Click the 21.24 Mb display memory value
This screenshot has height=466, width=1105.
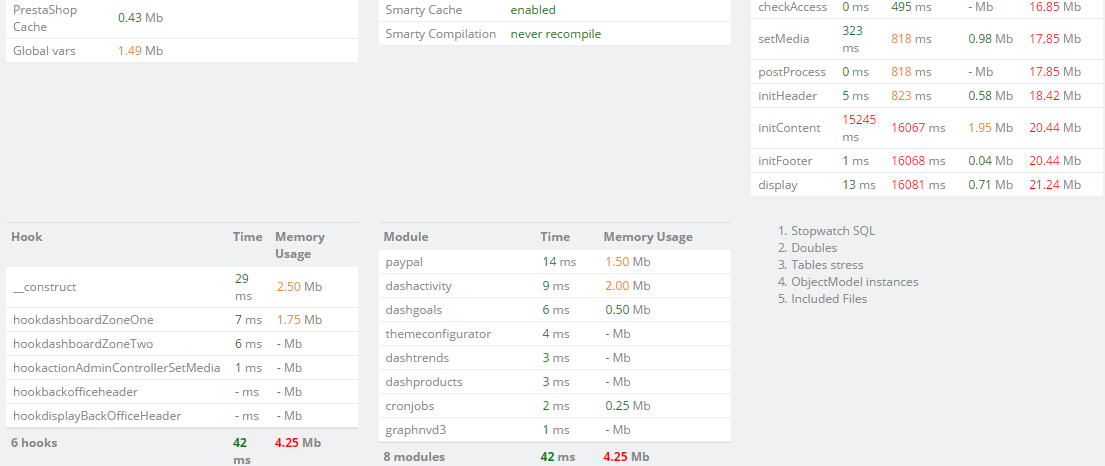tap(1055, 185)
